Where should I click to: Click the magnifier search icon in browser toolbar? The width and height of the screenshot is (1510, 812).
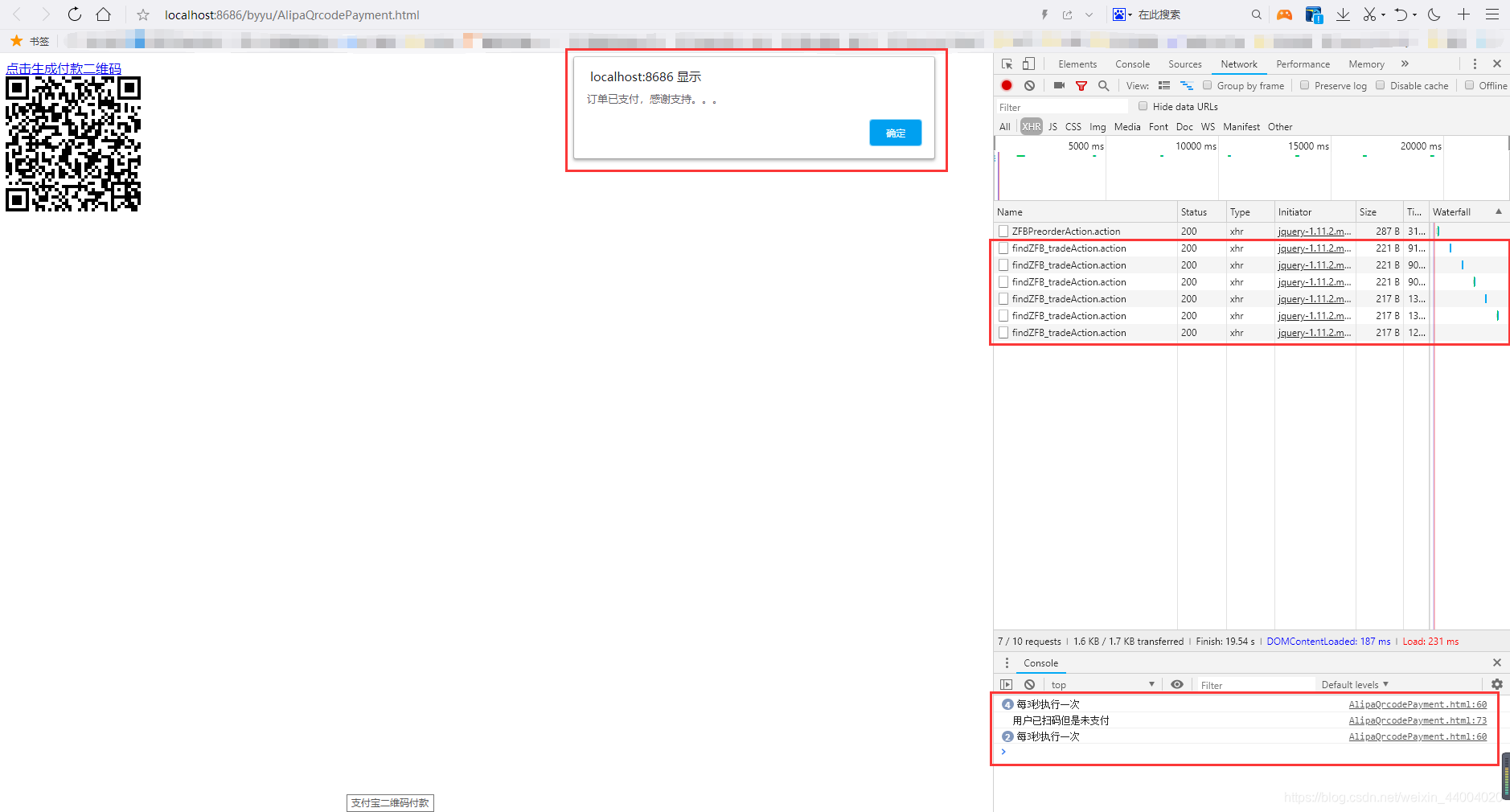coord(1256,14)
